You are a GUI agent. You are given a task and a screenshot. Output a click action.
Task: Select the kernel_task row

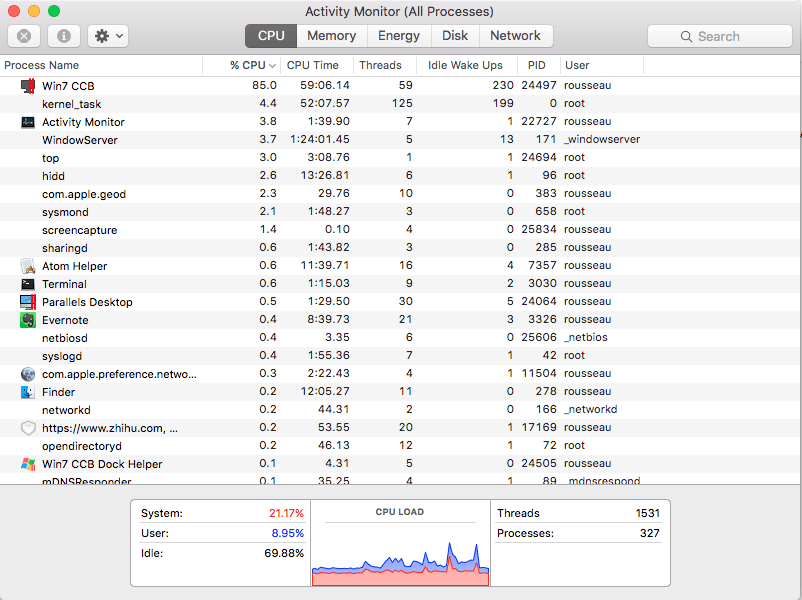pos(400,104)
